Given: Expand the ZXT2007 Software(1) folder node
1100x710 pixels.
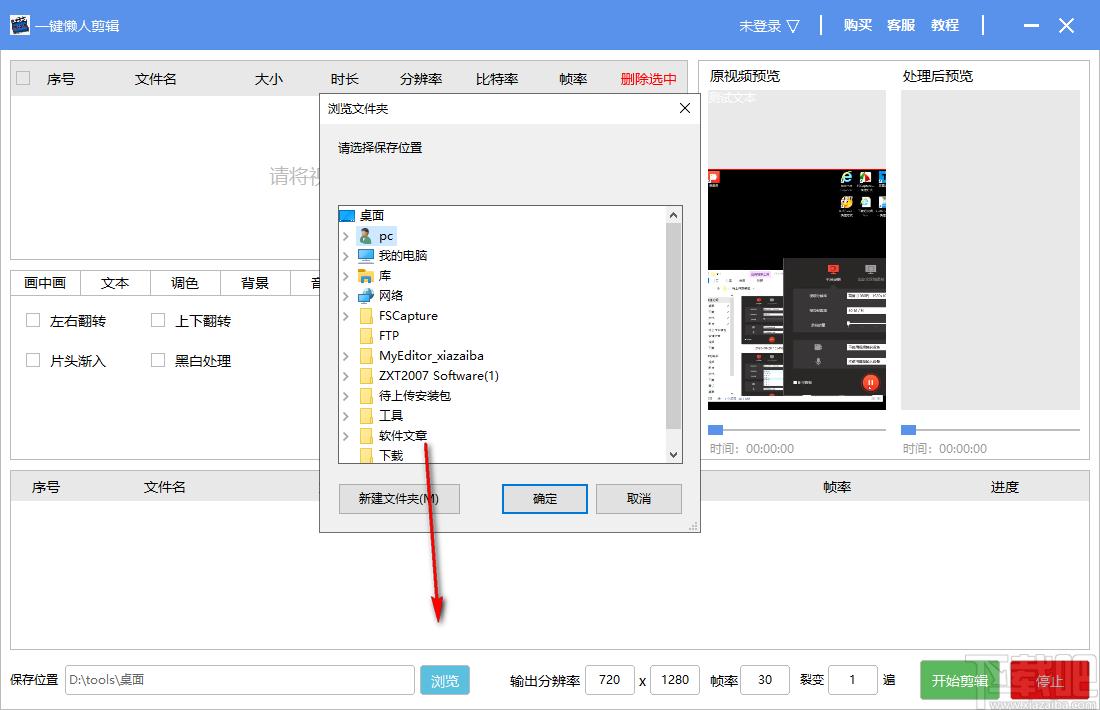Looking at the screenshot, I should (x=345, y=376).
